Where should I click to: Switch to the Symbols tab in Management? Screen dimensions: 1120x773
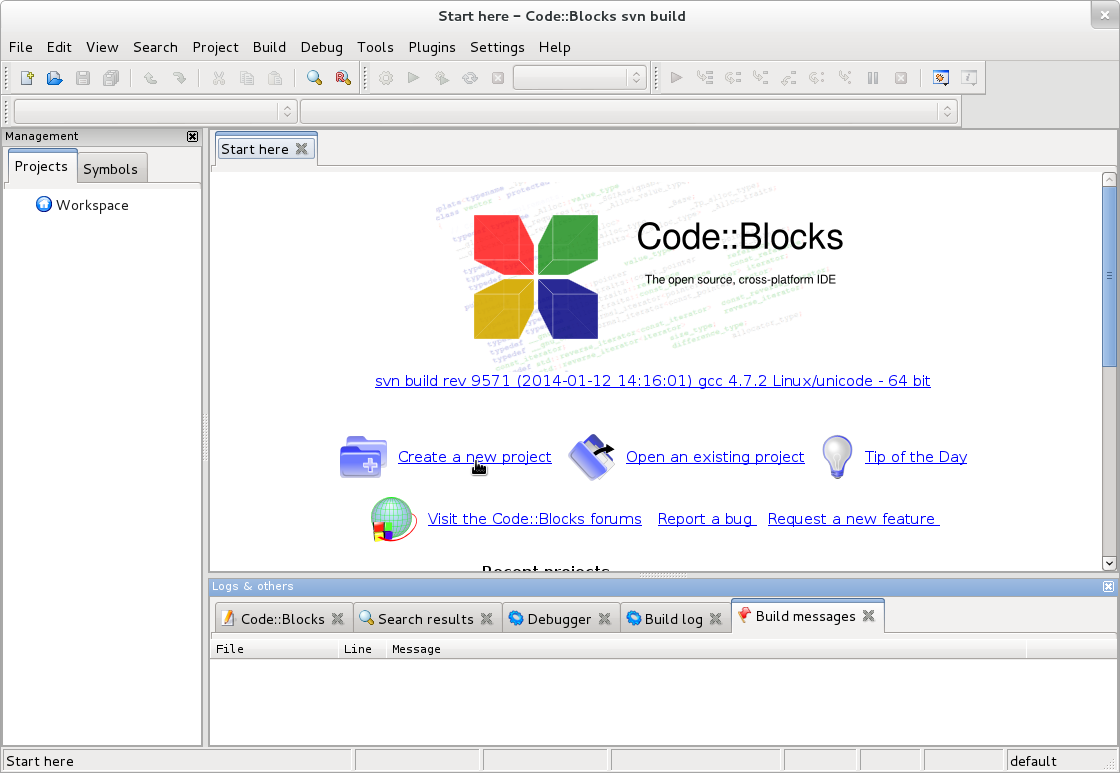pyautogui.click(x=112, y=168)
